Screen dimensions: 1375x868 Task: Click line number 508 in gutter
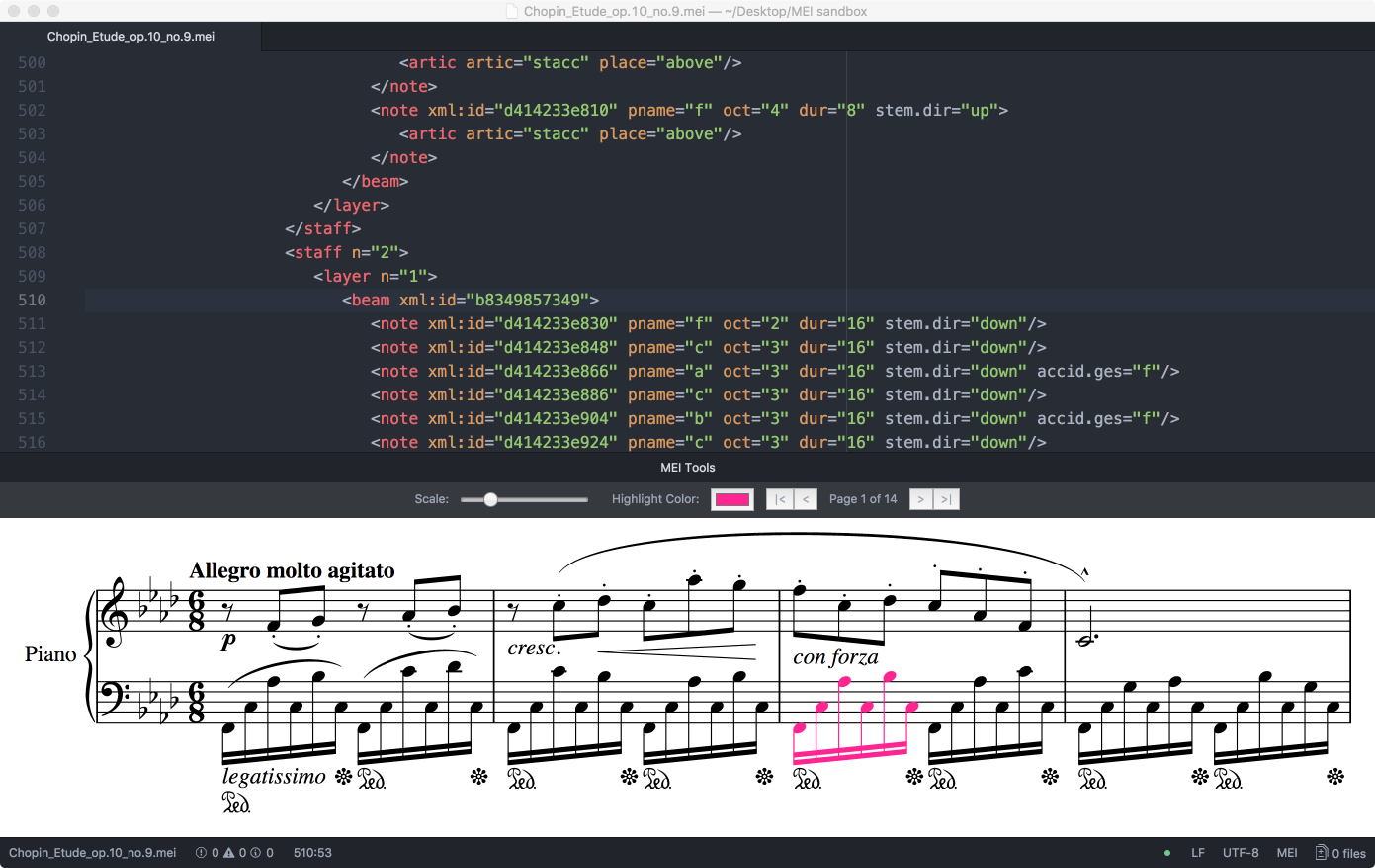click(x=32, y=252)
